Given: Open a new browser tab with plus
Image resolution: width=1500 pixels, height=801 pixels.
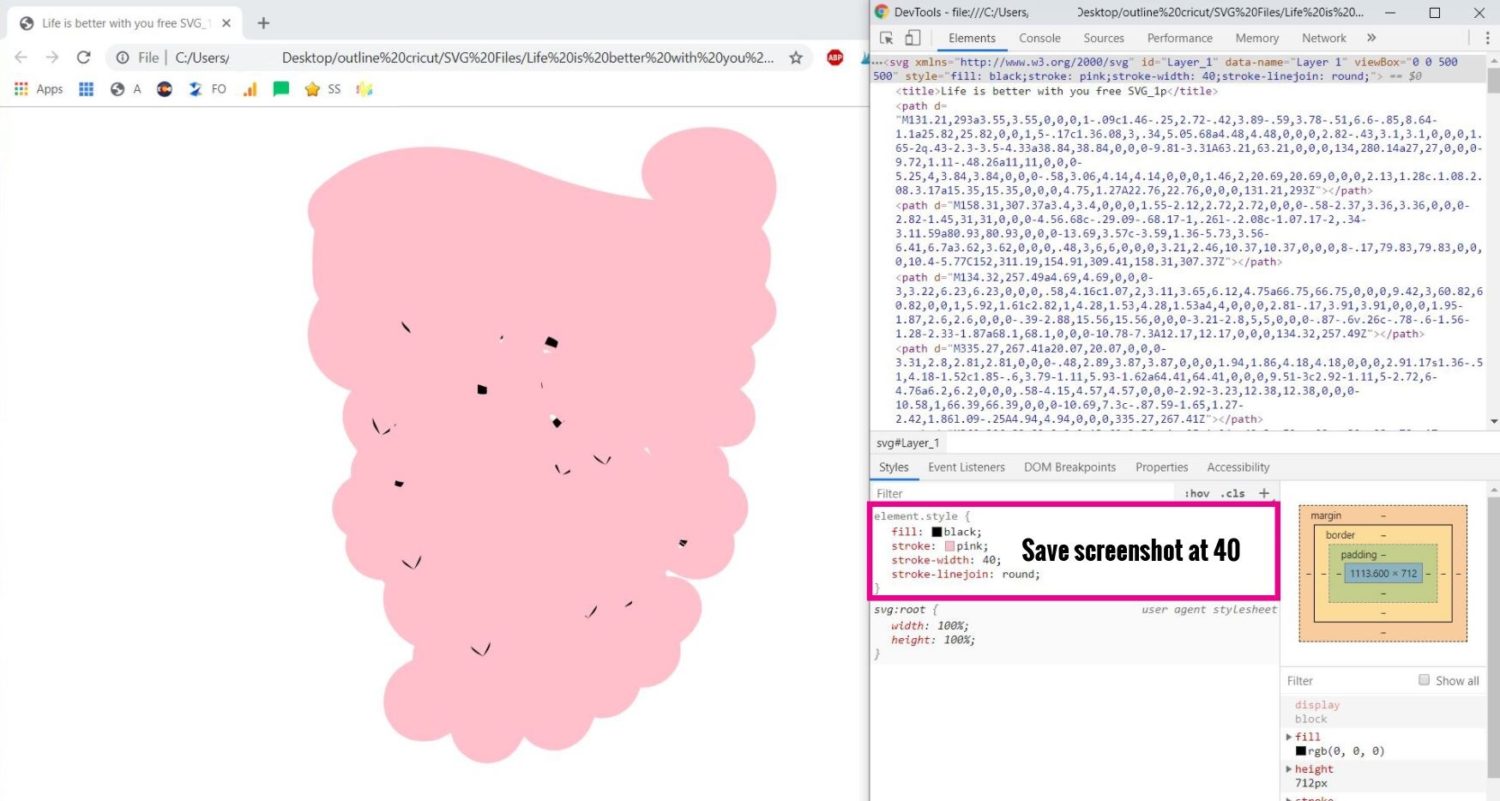Looking at the screenshot, I should tap(263, 23).
